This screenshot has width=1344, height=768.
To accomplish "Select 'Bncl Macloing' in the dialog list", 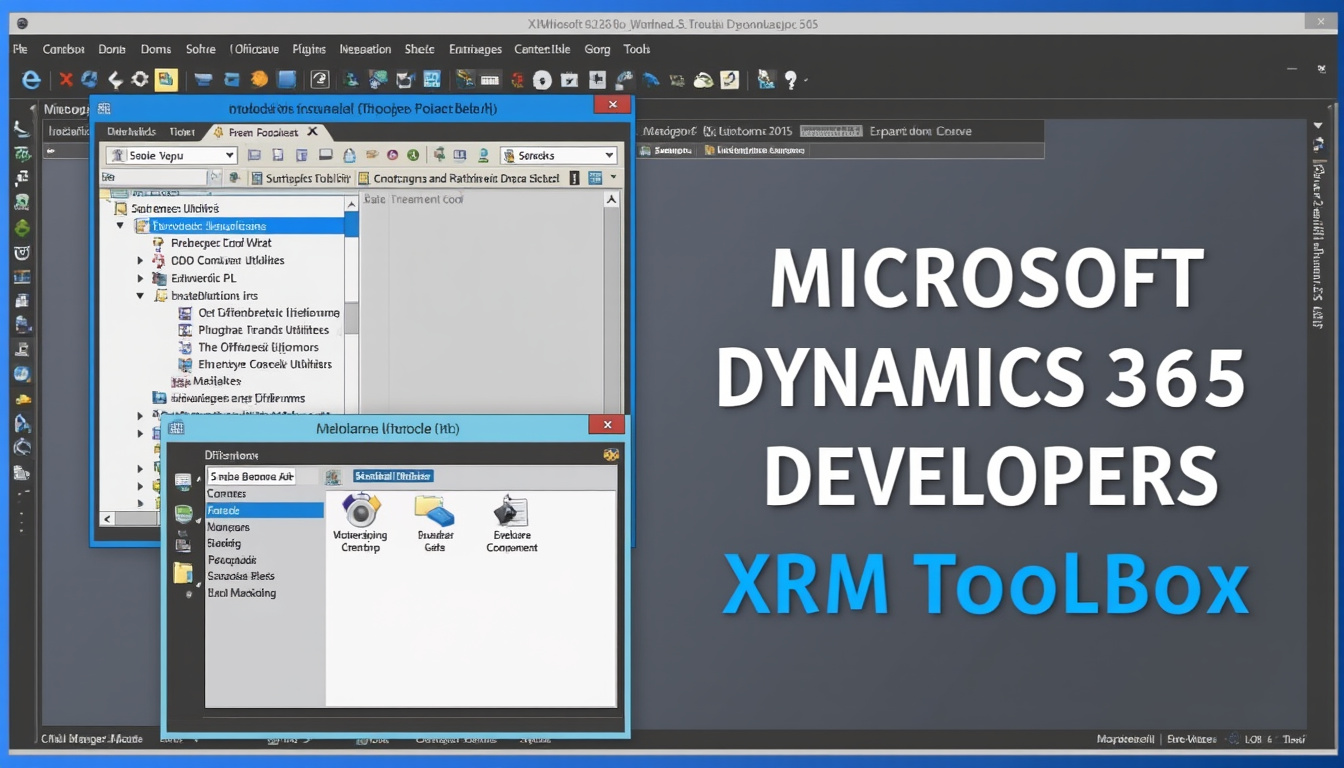I will point(242,593).
